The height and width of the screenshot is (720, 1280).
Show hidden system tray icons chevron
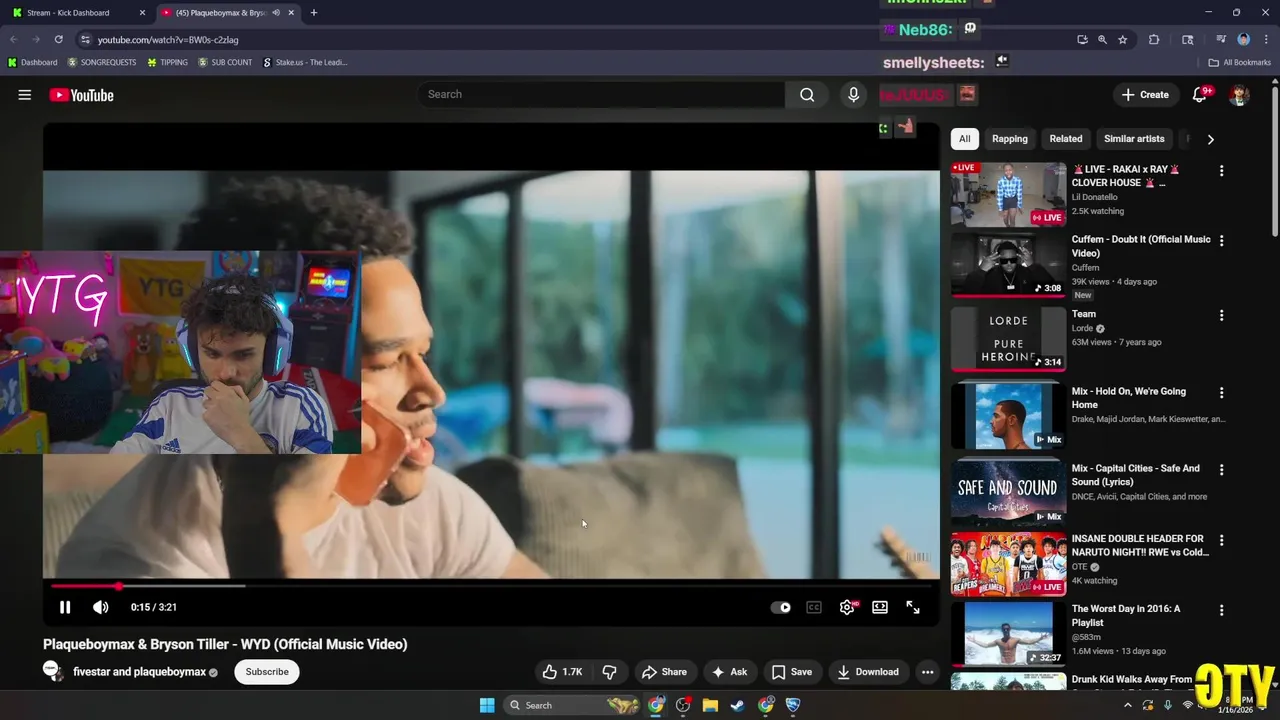[x=1128, y=705]
